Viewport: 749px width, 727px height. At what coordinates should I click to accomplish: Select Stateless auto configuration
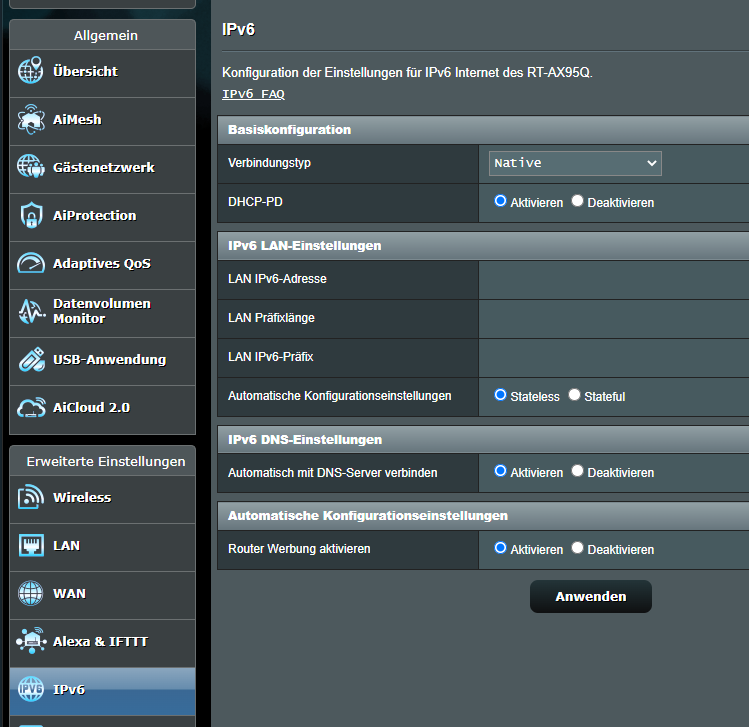[500, 395]
